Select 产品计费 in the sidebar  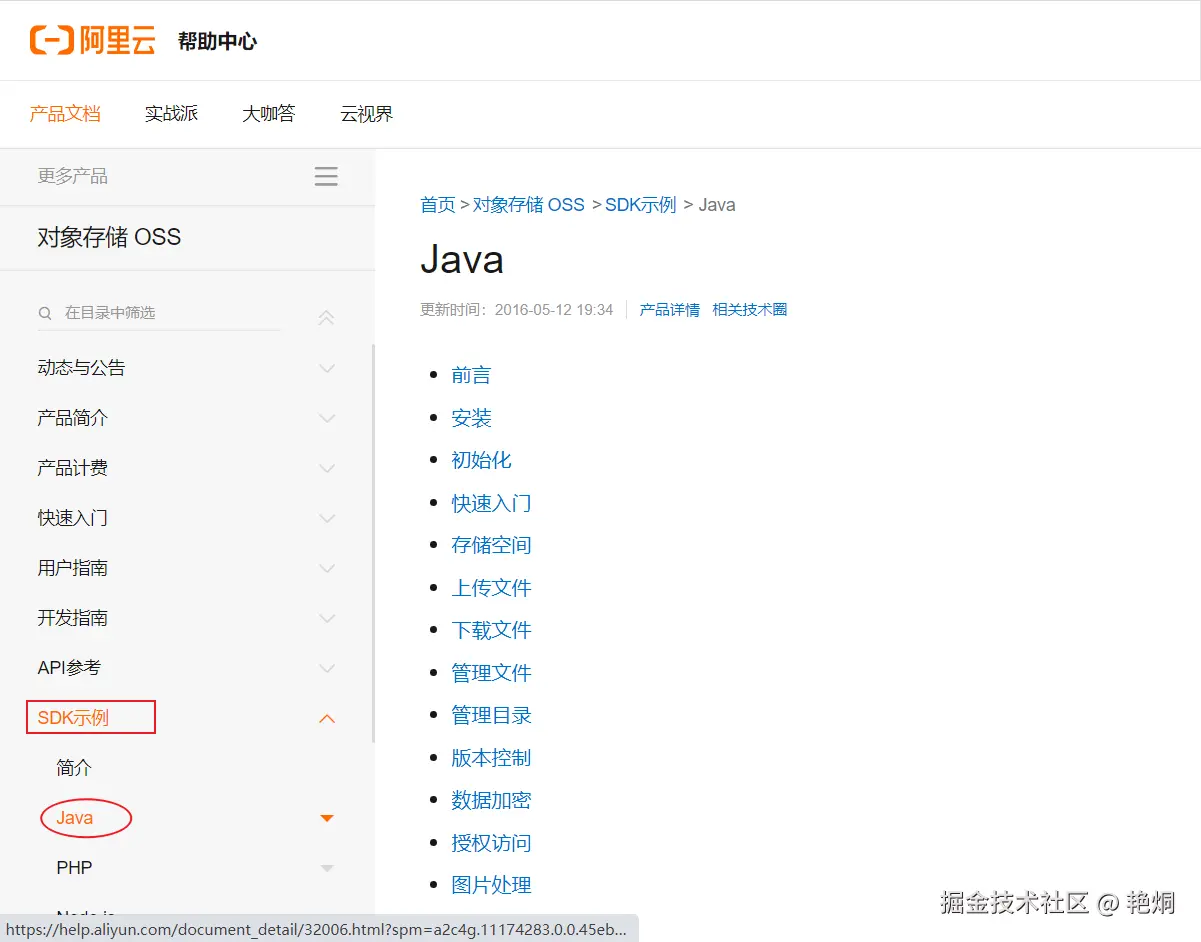tap(72, 468)
